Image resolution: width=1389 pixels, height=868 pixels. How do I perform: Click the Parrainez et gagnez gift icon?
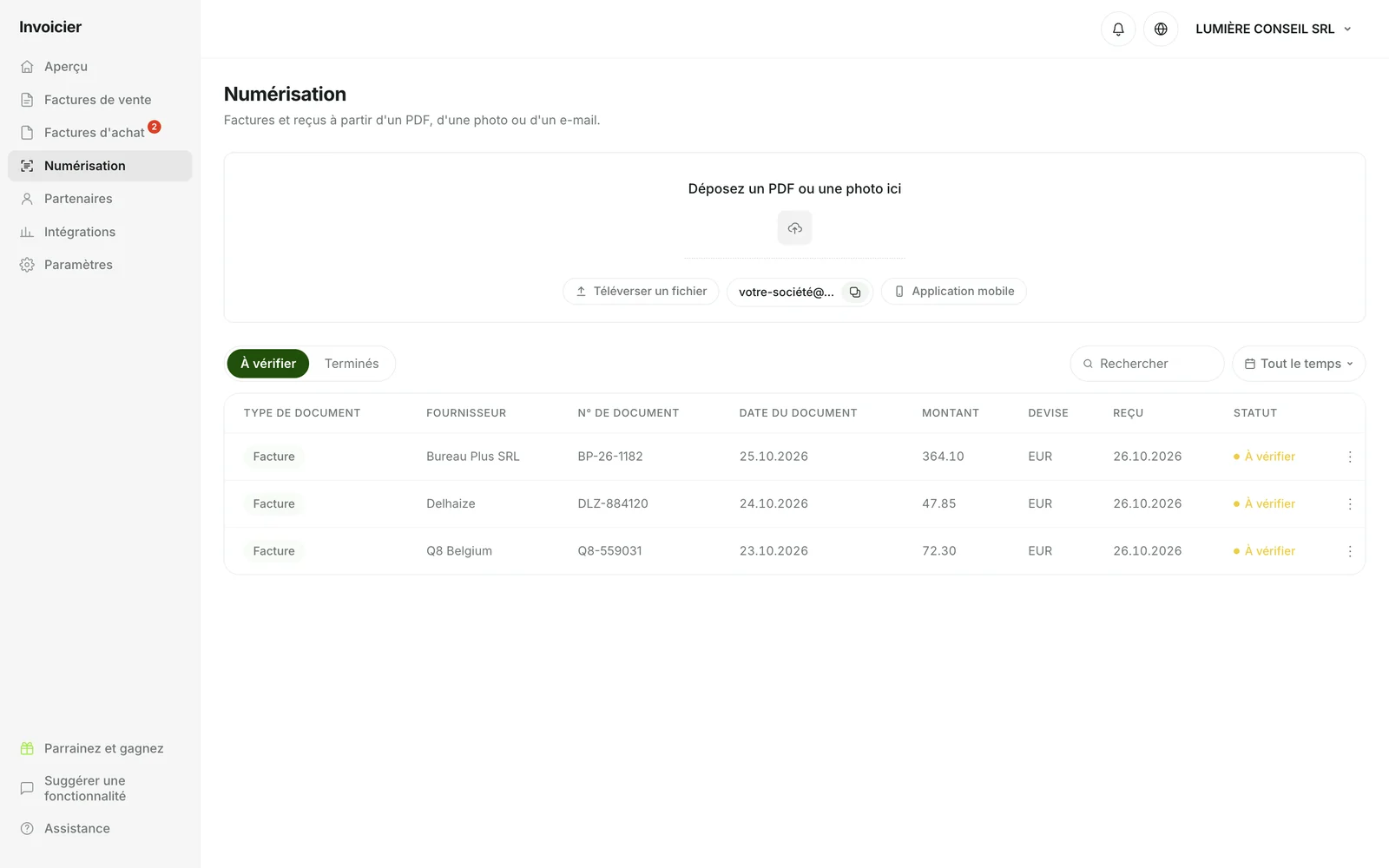coord(27,748)
